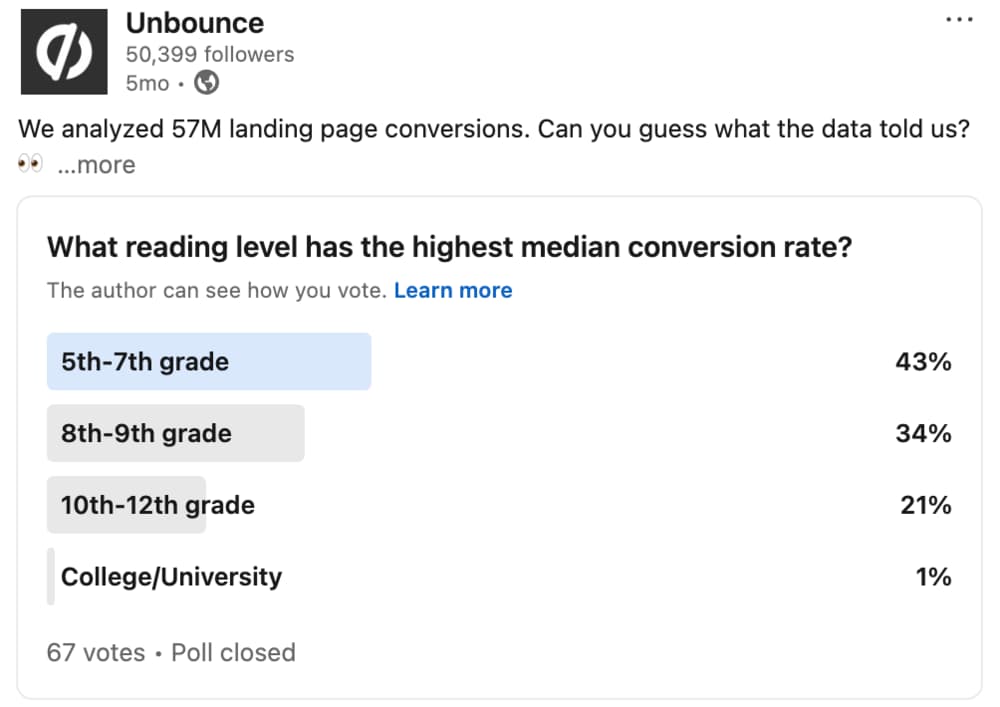Select the '5th-7th grade' poll option
This screenshot has height=707, width=1000.
[145, 361]
